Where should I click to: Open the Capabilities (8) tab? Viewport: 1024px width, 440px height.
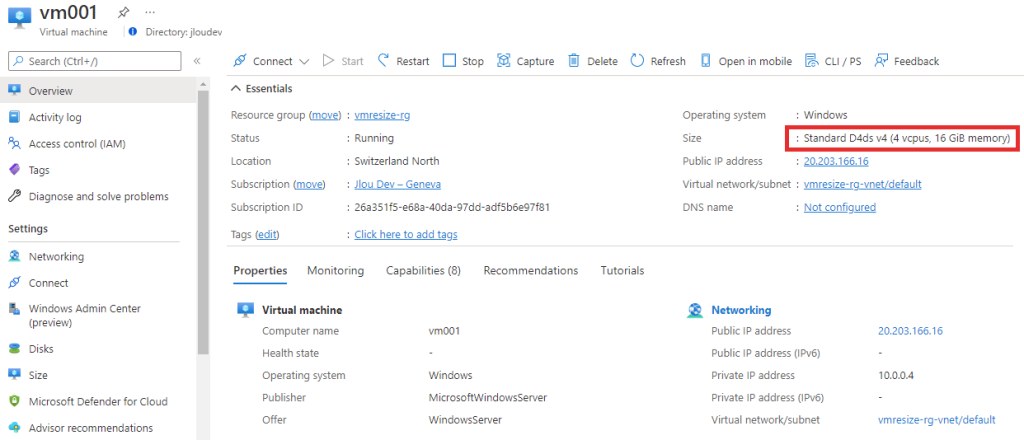point(423,270)
